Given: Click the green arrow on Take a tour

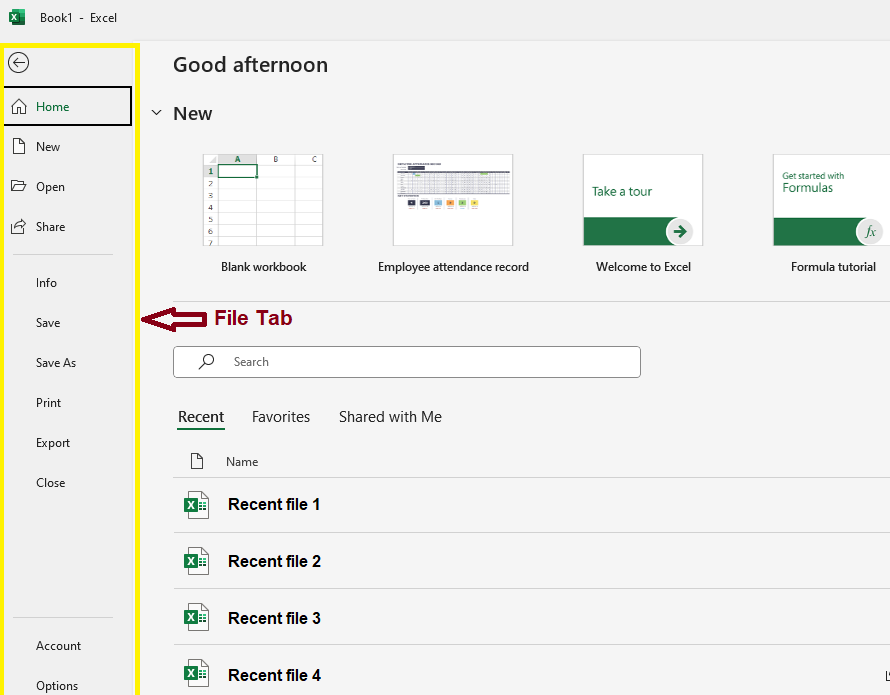Looking at the screenshot, I should (679, 231).
